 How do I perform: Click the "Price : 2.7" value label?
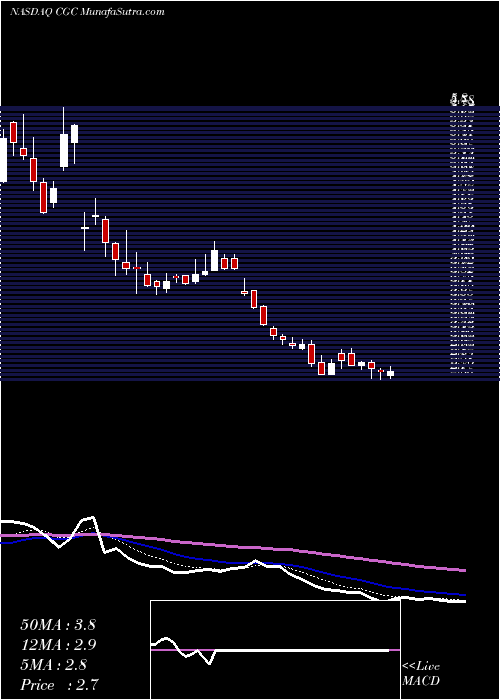coord(59,685)
